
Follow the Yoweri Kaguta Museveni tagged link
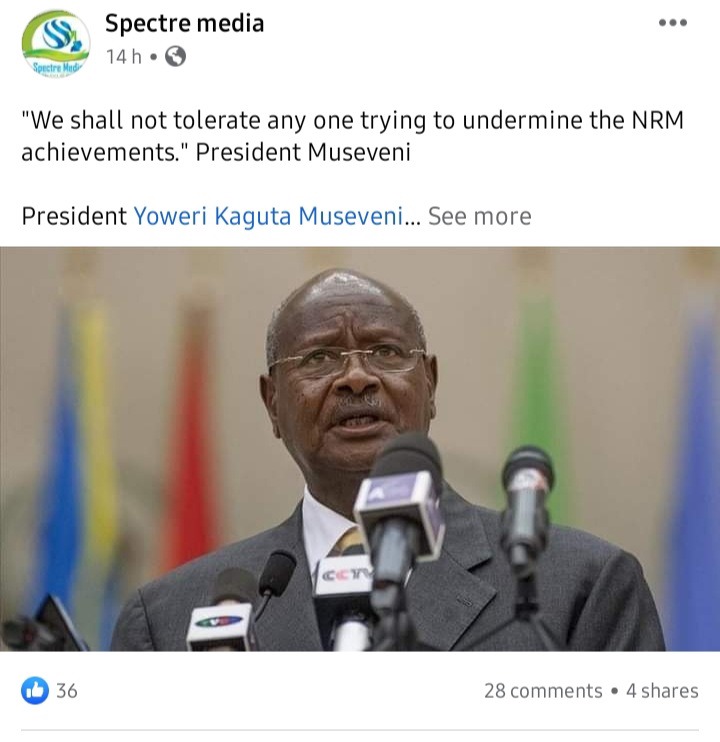point(268,216)
